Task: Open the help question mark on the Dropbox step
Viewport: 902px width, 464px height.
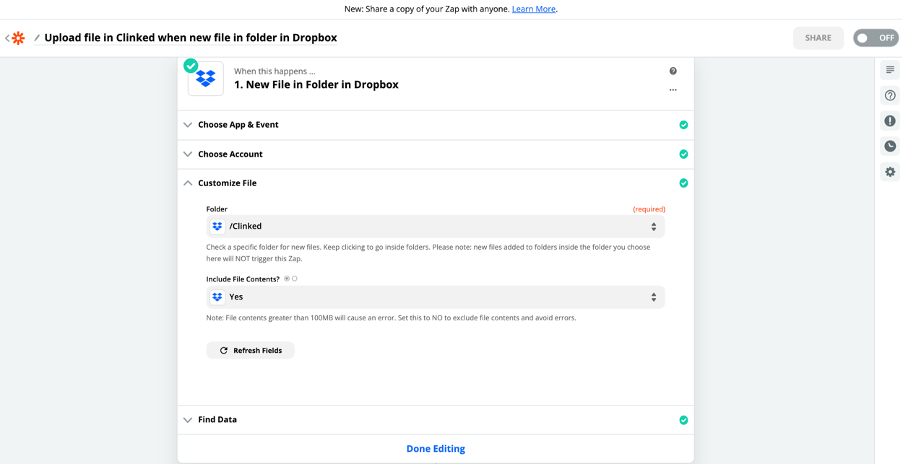Action: tap(673, 71)
